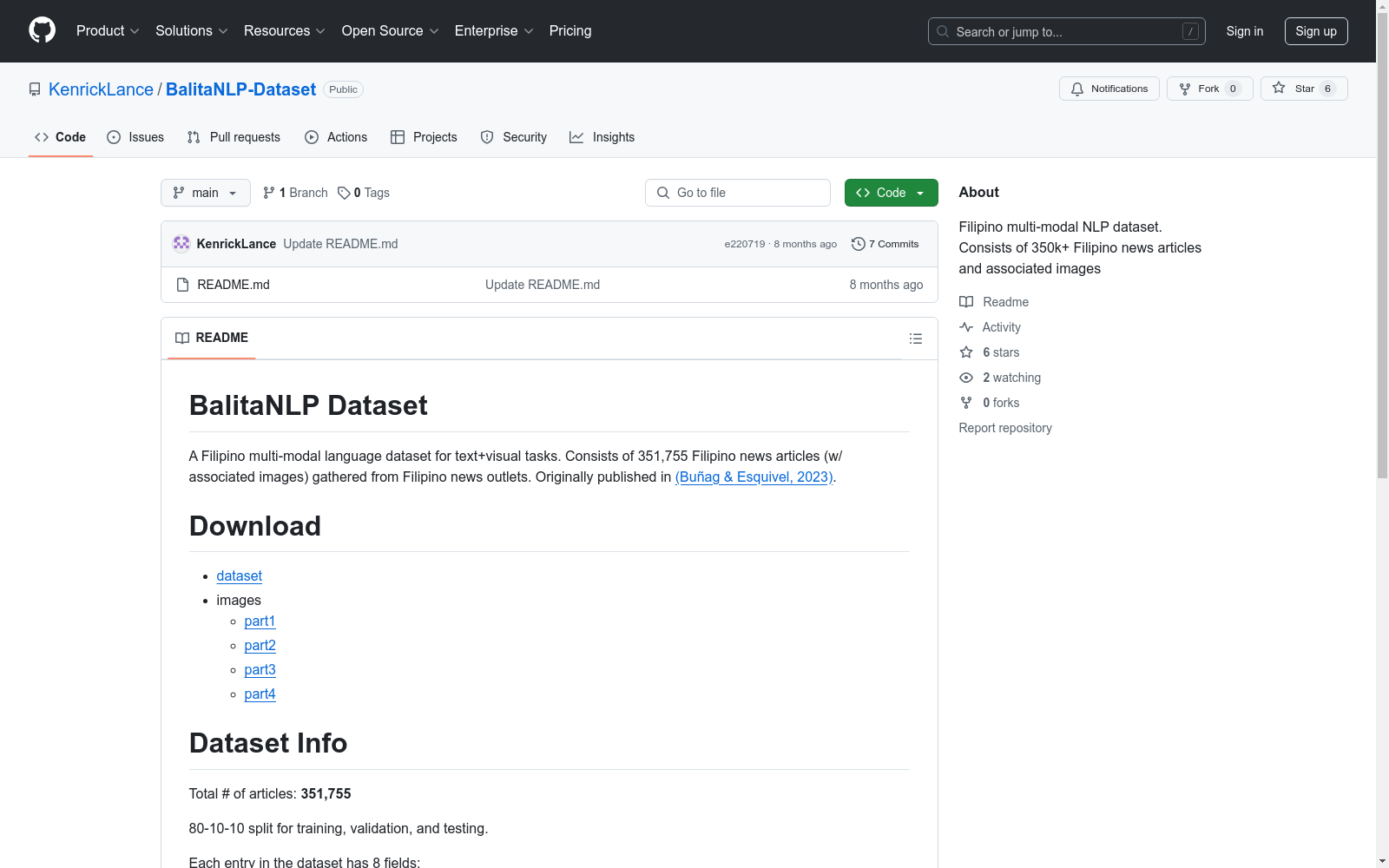Screen dimensions: 1389x868
Task: Click the Update README.md commit message in header
Action: click(x=340, y=244)
